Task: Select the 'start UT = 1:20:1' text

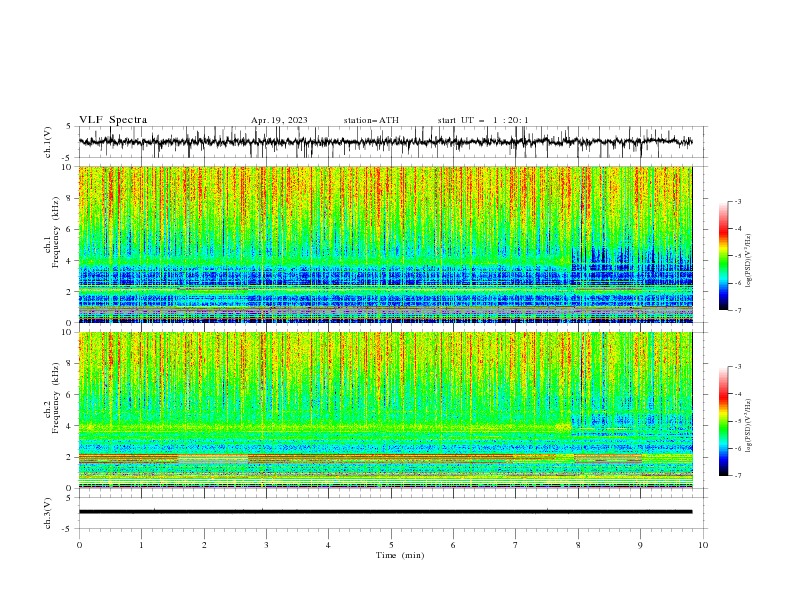Action: [x=483, y=120]
